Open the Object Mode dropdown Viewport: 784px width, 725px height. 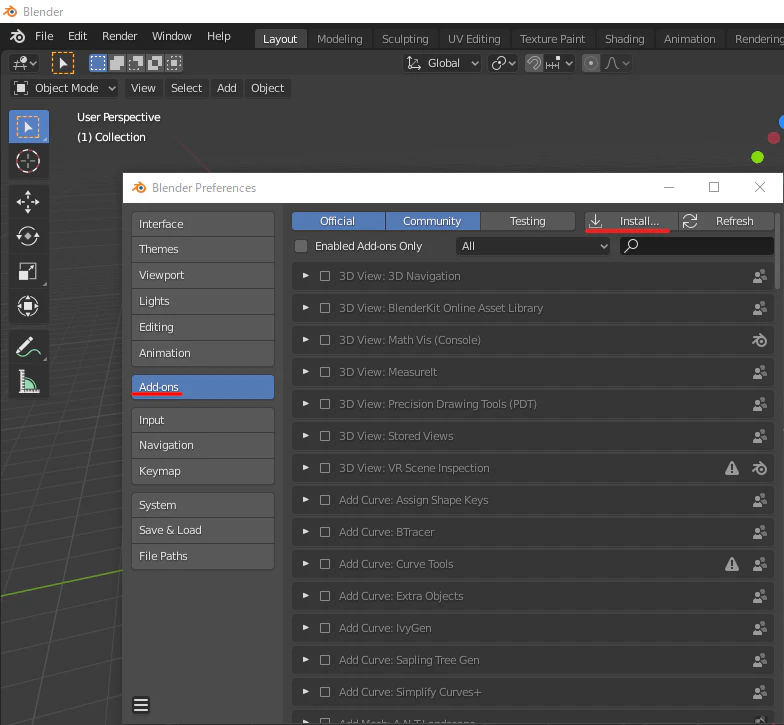click(x=64, y=88)
